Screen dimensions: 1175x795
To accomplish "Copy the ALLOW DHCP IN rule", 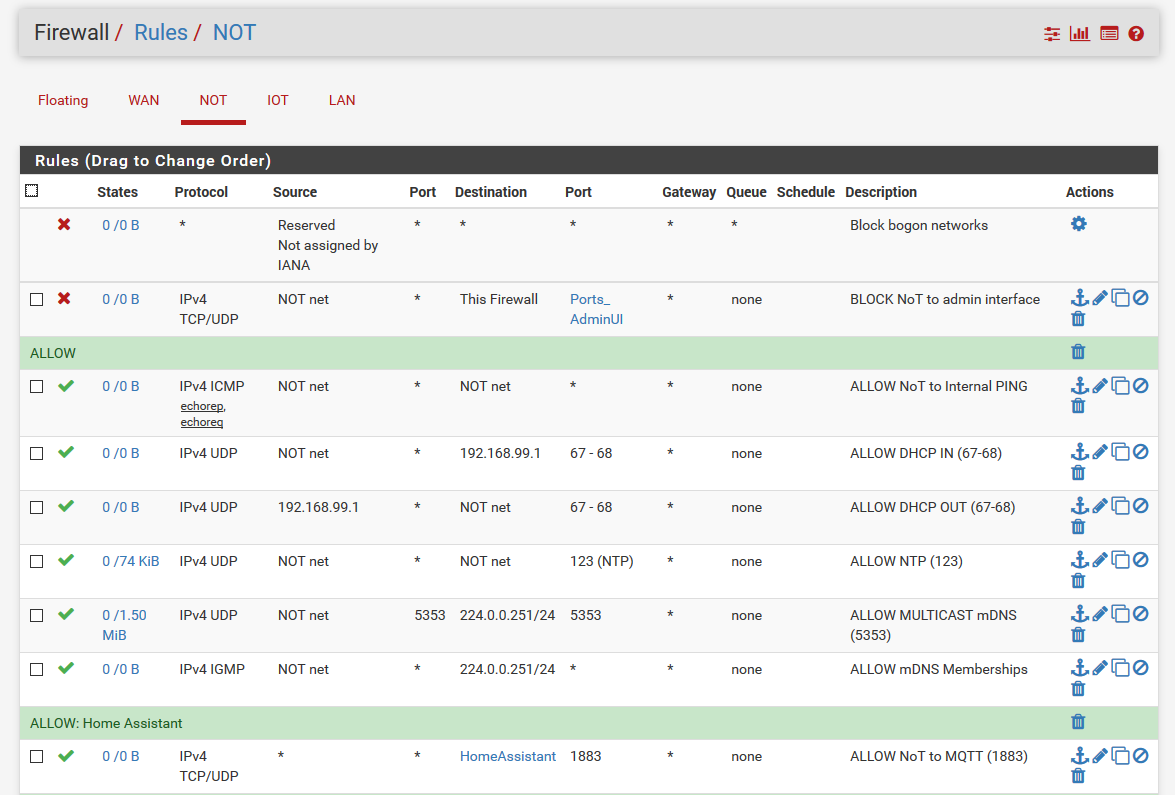I will pyautogui.click(x=1121, y=452).
